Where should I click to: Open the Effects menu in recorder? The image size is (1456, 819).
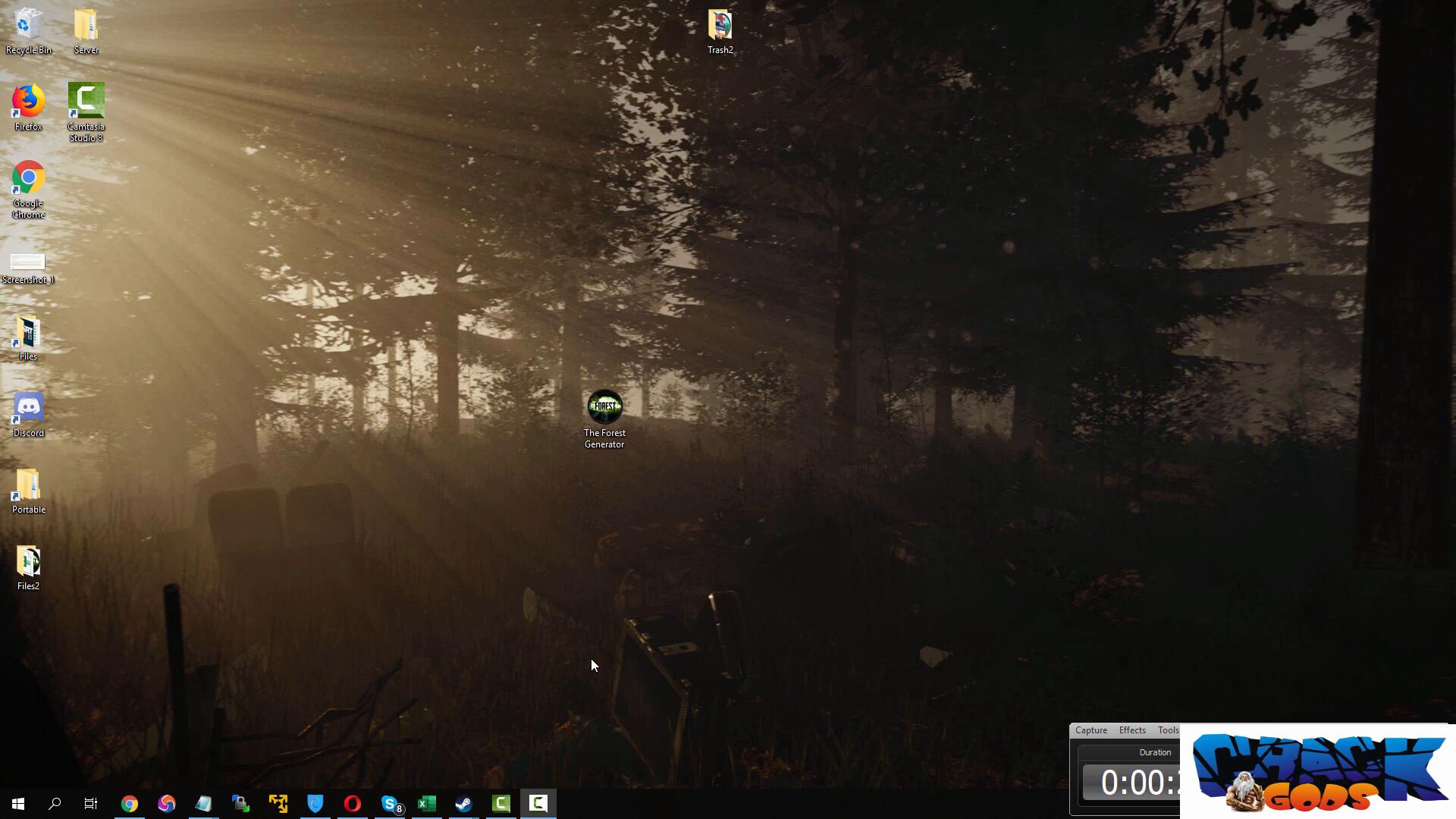coord(1131,730)
